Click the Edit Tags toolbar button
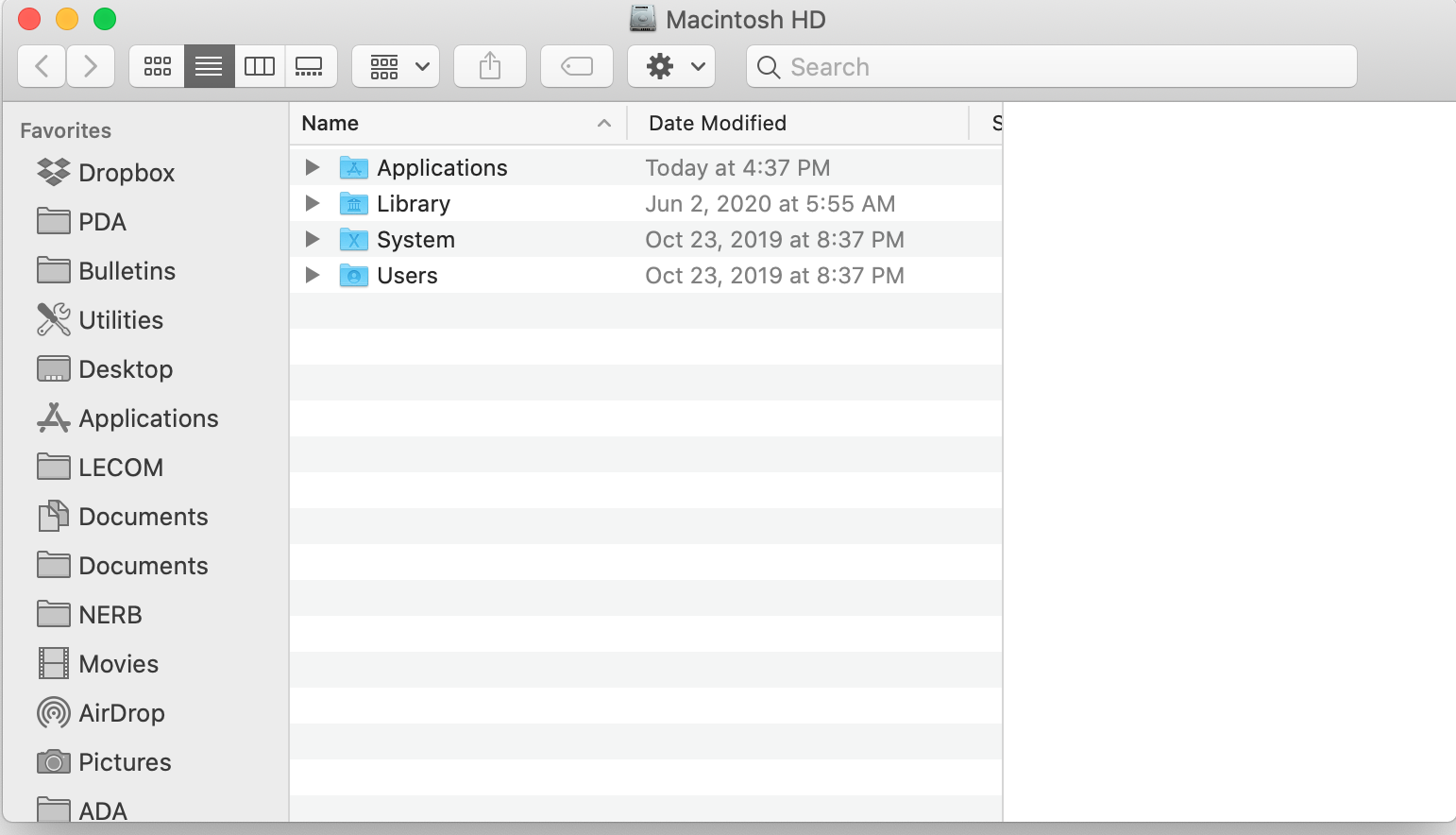The height and width of the screenshot is (835, 1456). click(577, 66)
